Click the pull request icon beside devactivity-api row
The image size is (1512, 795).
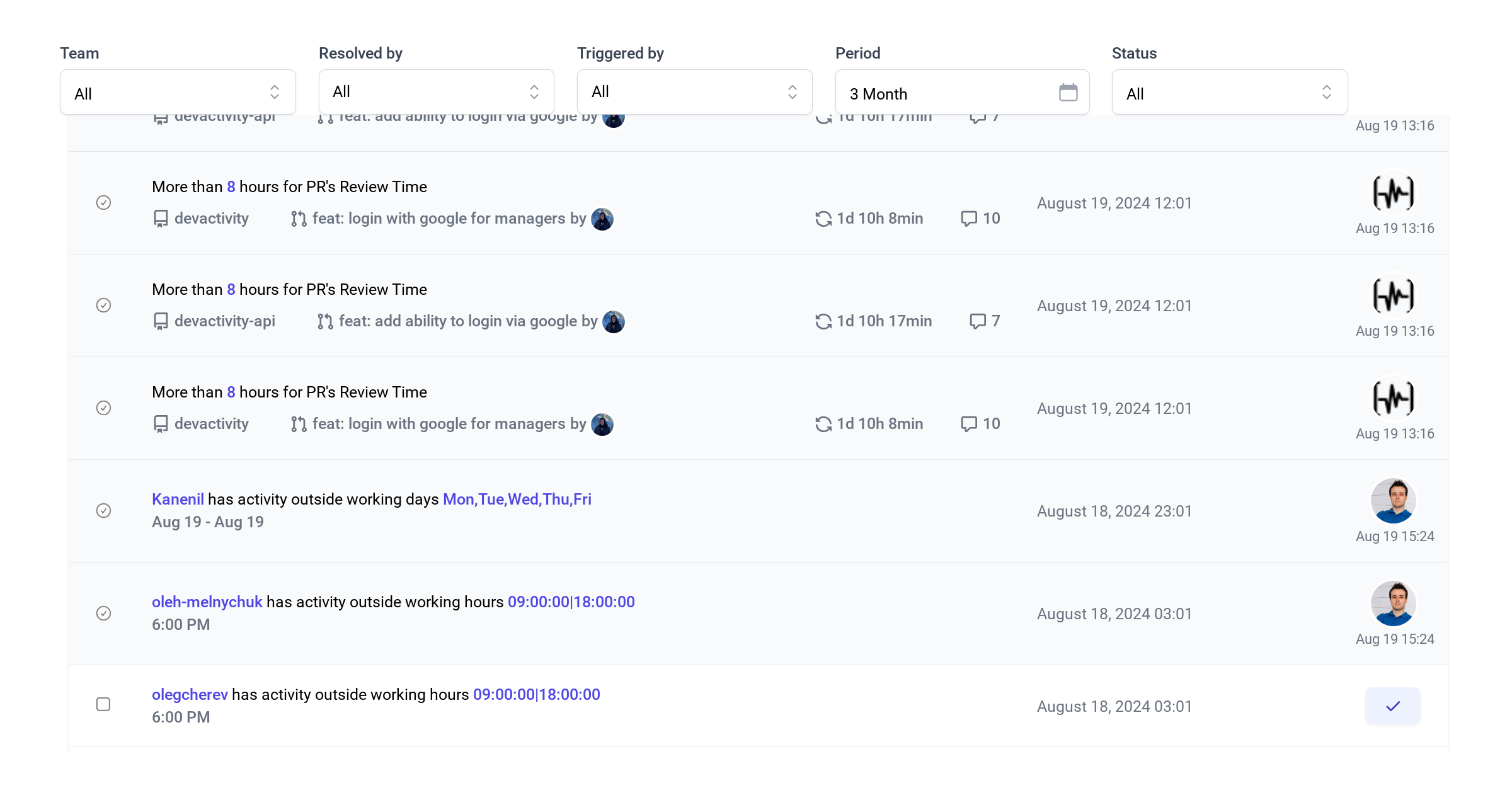[x=325, y=321]
